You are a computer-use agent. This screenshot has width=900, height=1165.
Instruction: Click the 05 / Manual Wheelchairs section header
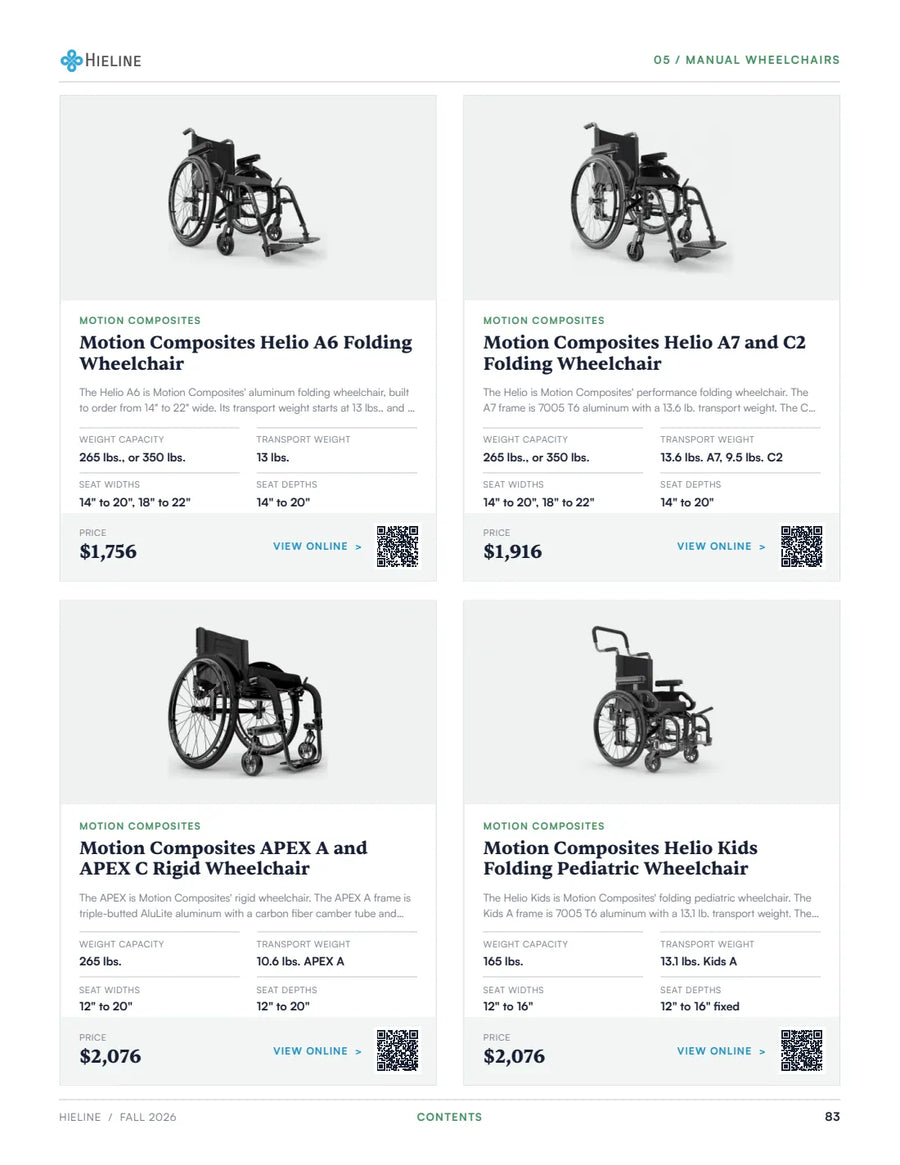747,60
